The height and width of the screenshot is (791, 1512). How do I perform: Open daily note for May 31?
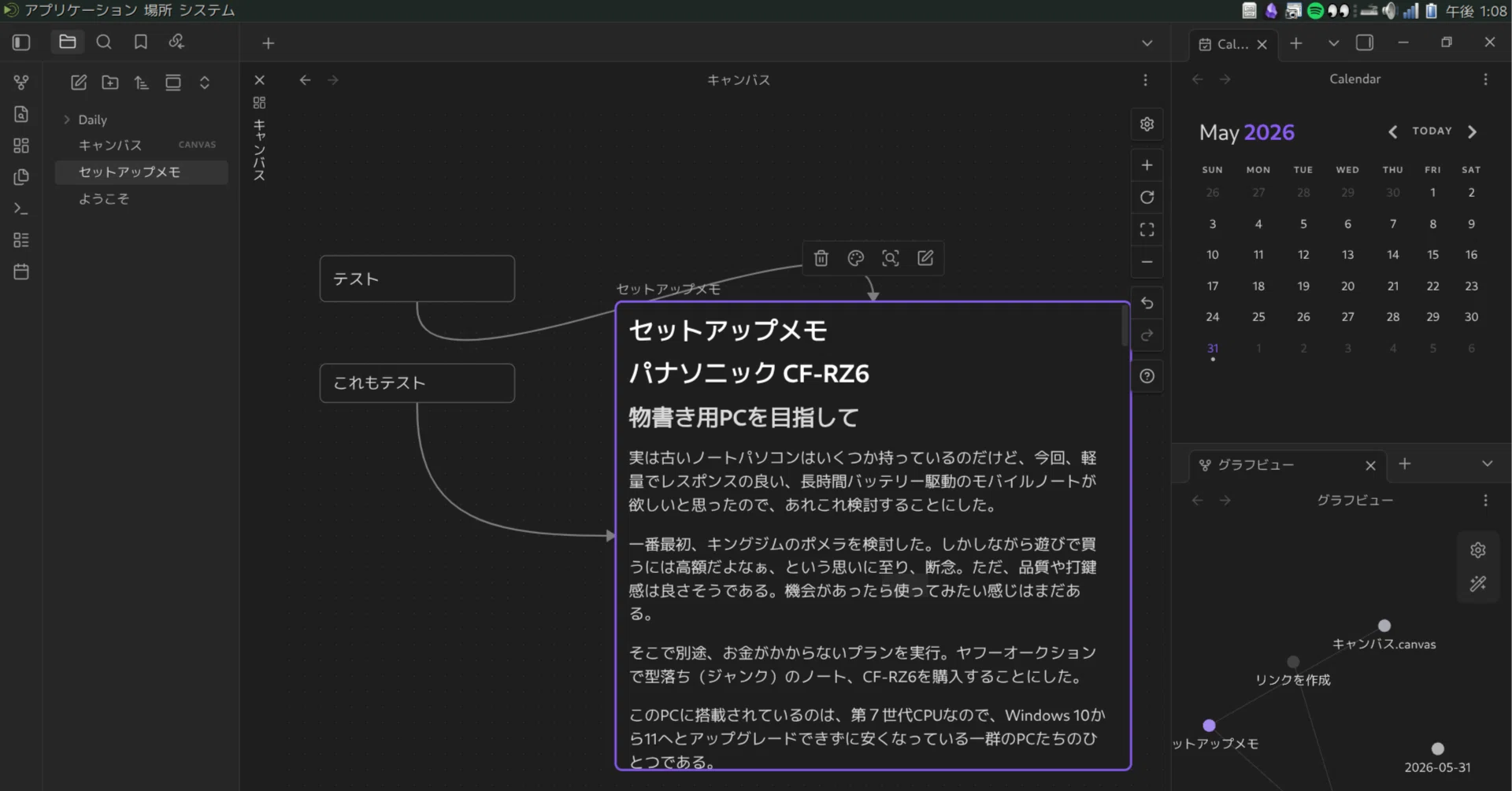pos(1213,349)
